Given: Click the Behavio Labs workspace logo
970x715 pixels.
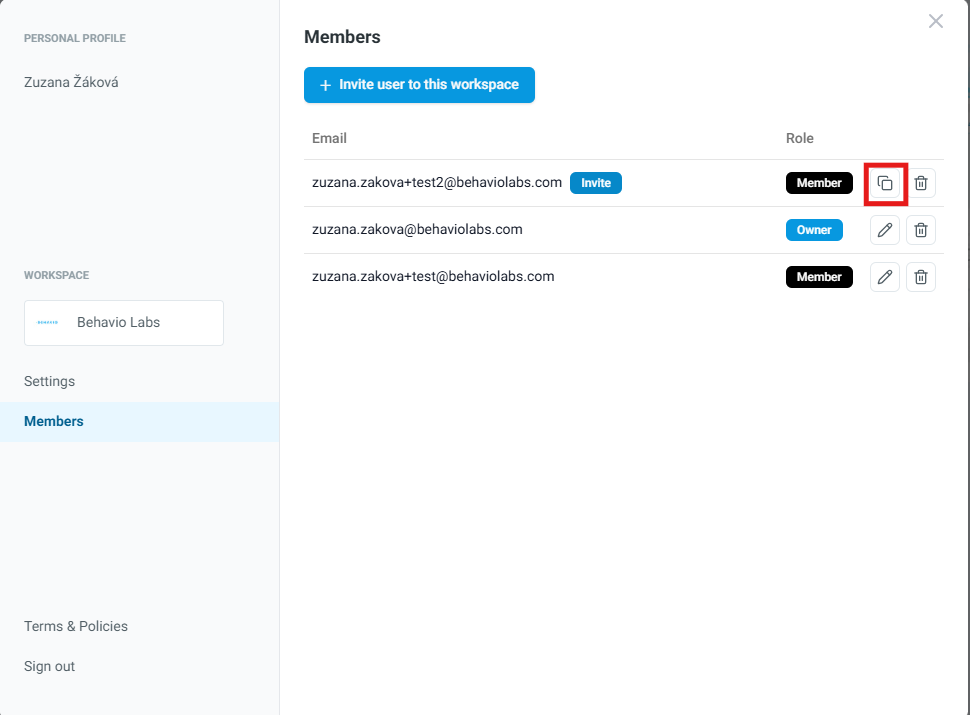Looking at the screenshot, I should coord(47,323).
